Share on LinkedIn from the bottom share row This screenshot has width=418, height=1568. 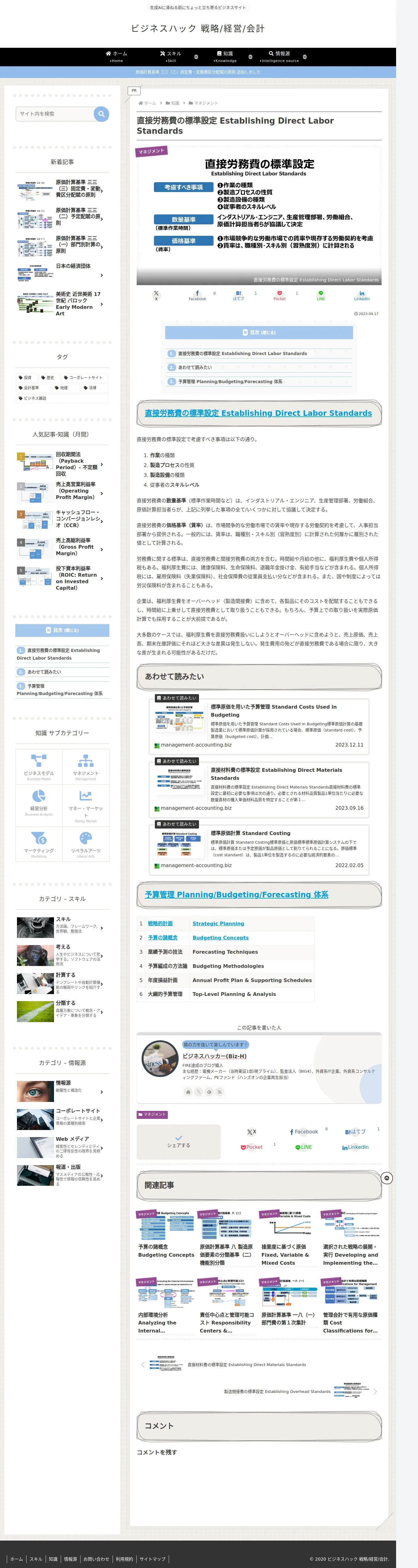(x=355, y=1147)
